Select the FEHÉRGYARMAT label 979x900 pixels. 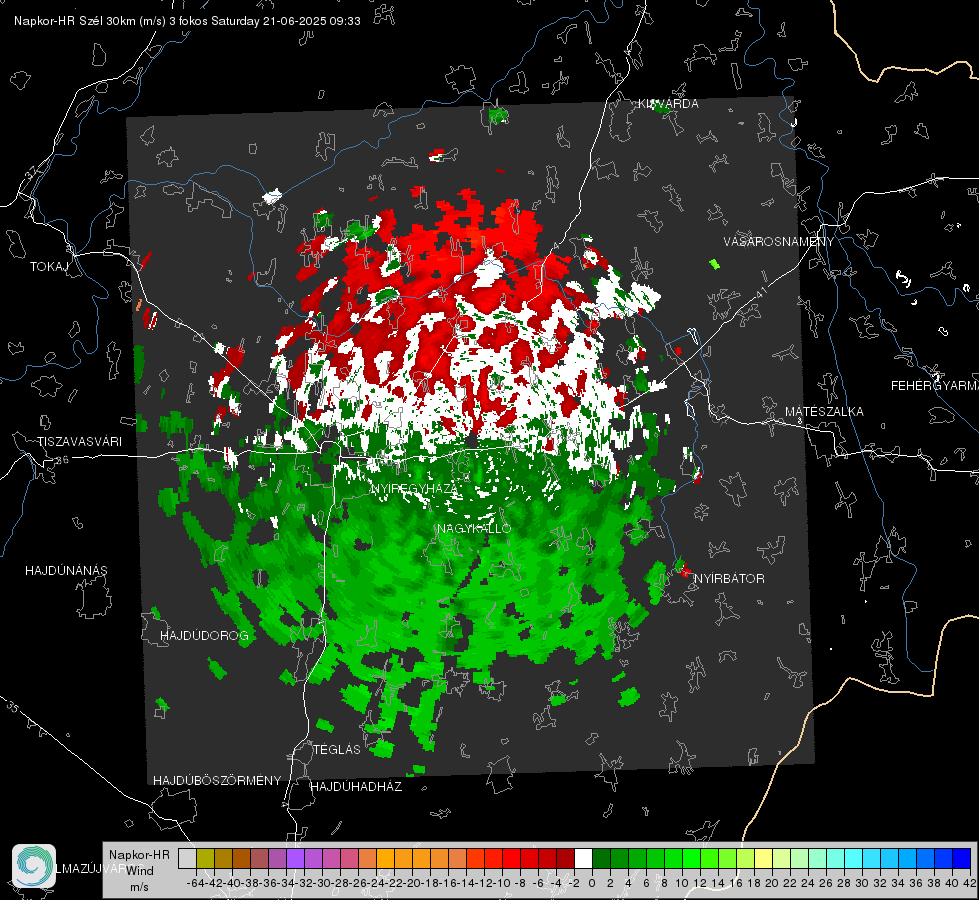[x=935, y=386]
